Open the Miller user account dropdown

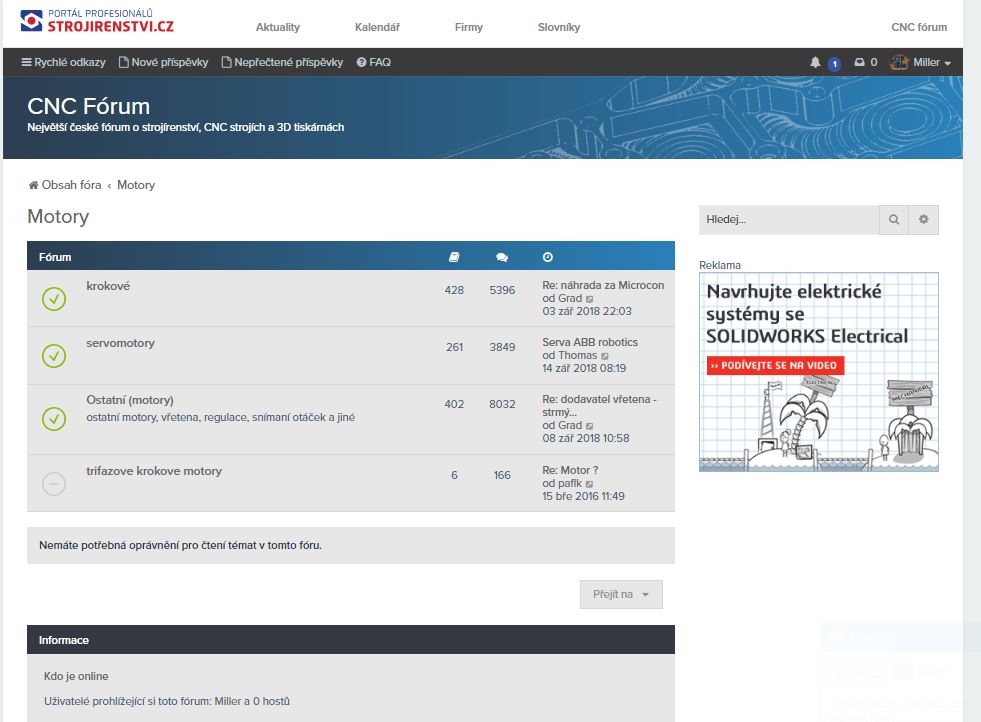tap(921, 62)
